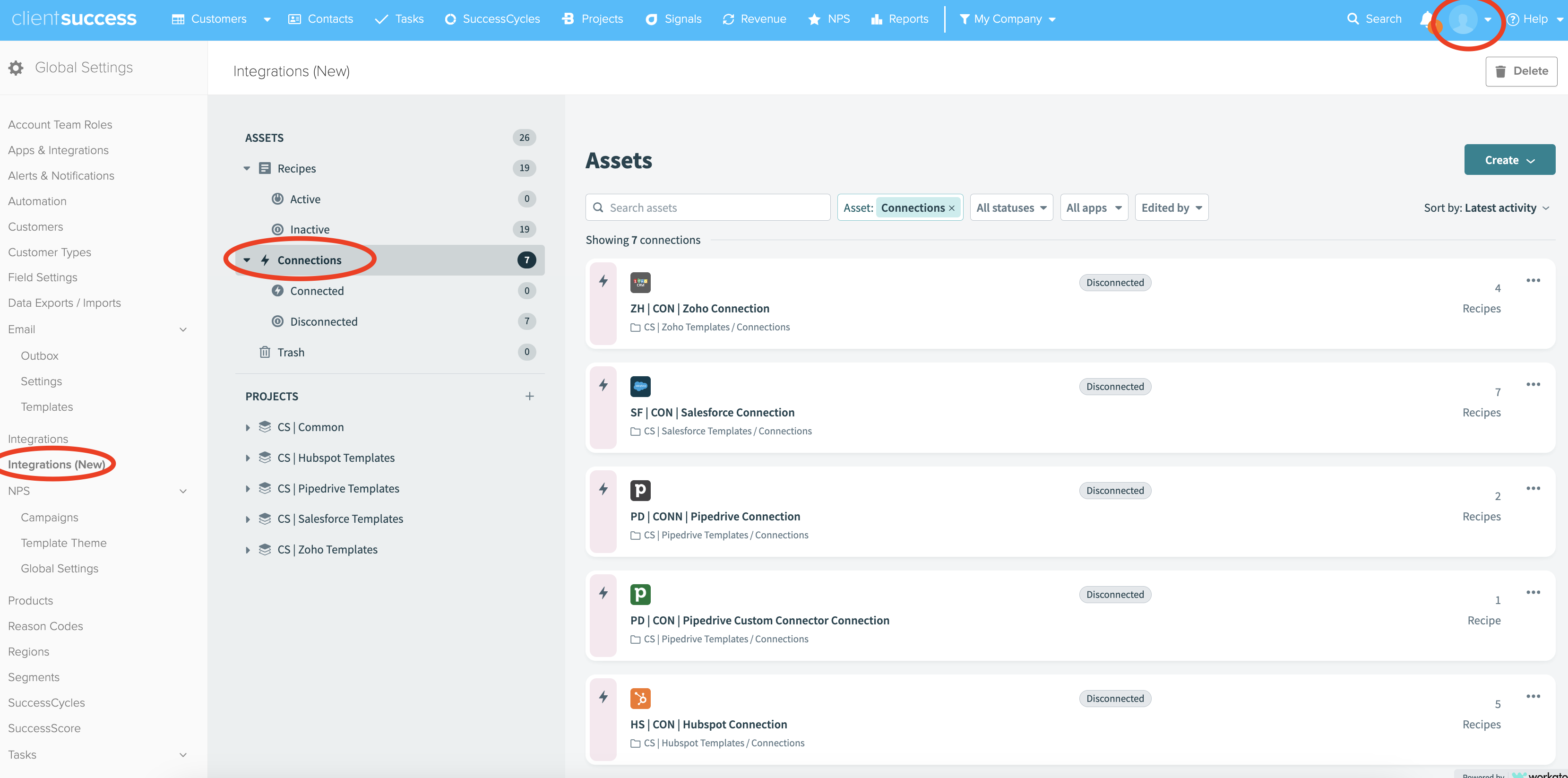Open ZH | CON | Zoho Connection
This screenshot has height=778, width=1568.
coord(699,309)
